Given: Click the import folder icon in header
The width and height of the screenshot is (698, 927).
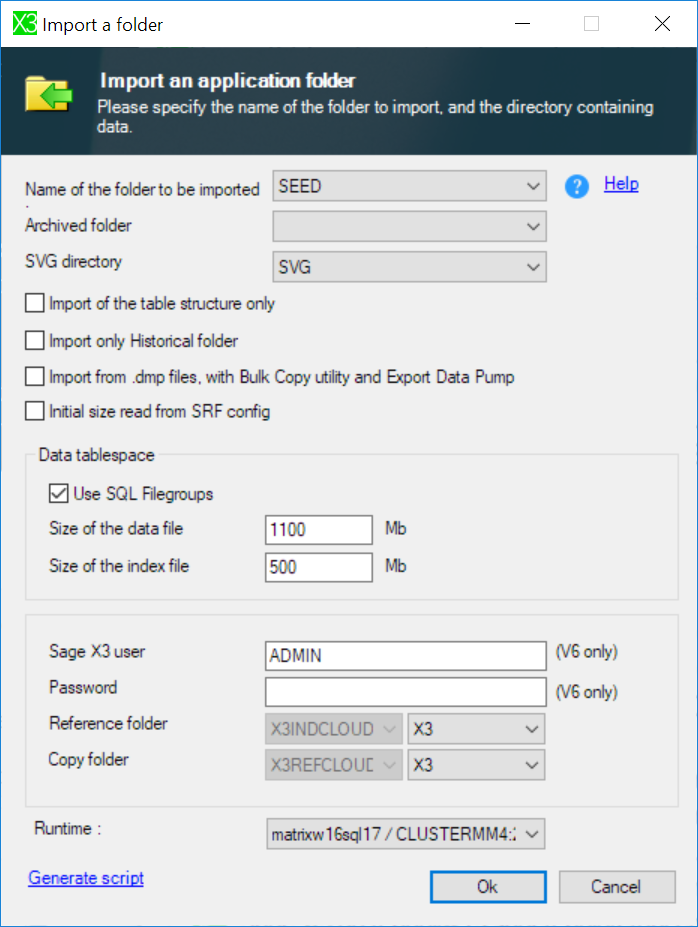Looking at the screenshot, I should pos(48,93).
